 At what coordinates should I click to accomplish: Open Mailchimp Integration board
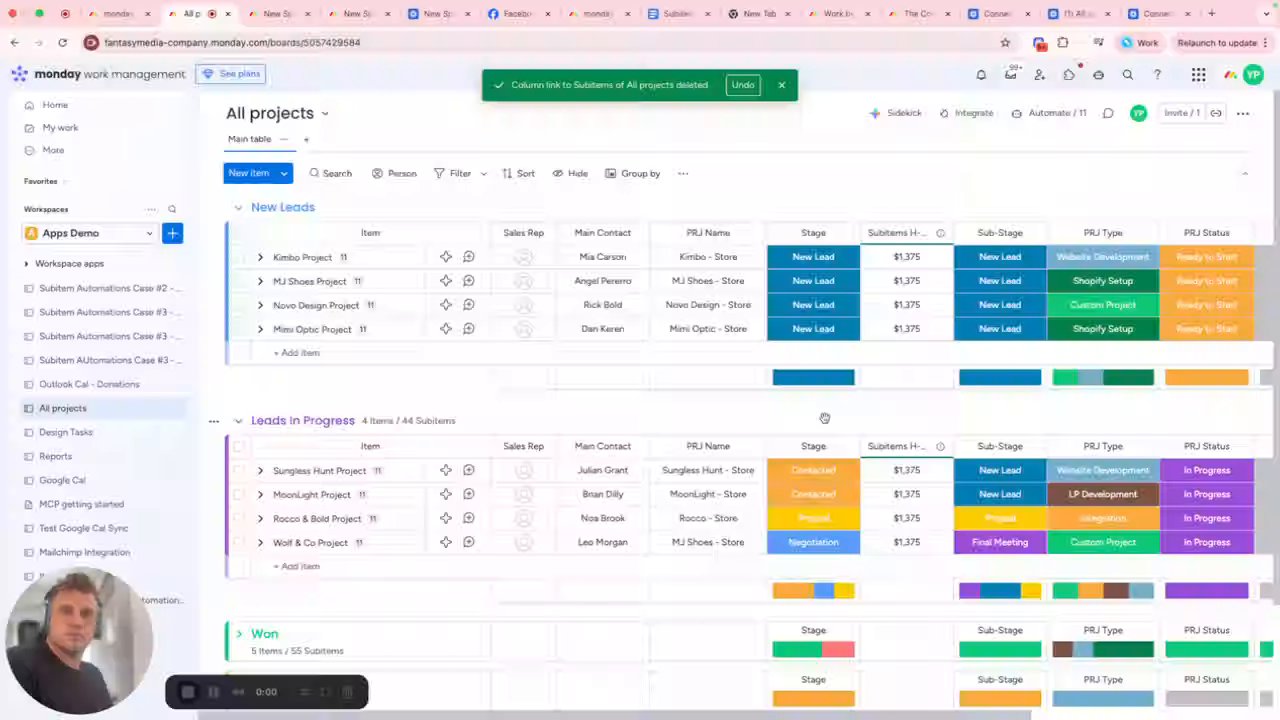[x=84, y=552]
